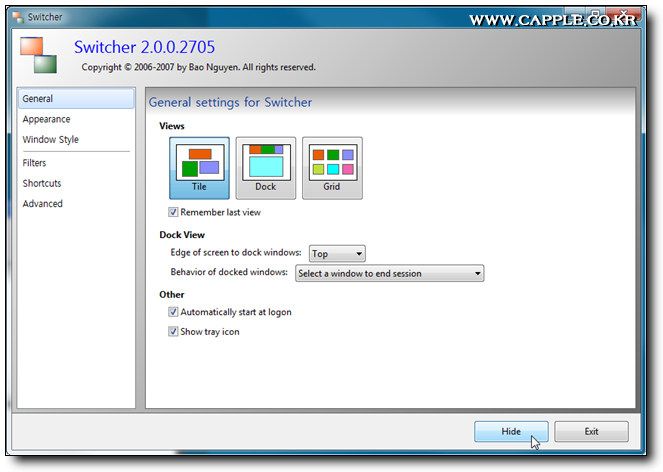Open the General settings page
Viewport: 663px width, 472px height.
[x=76, y=99]
